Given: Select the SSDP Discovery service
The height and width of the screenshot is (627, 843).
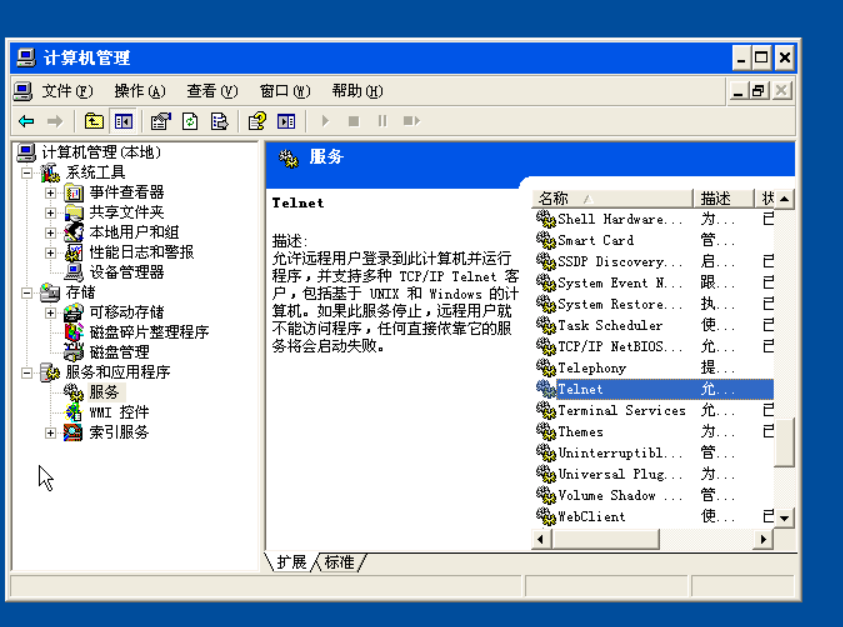Looking at the screenshot, I should pyautogui.click(x=654, y=262).
